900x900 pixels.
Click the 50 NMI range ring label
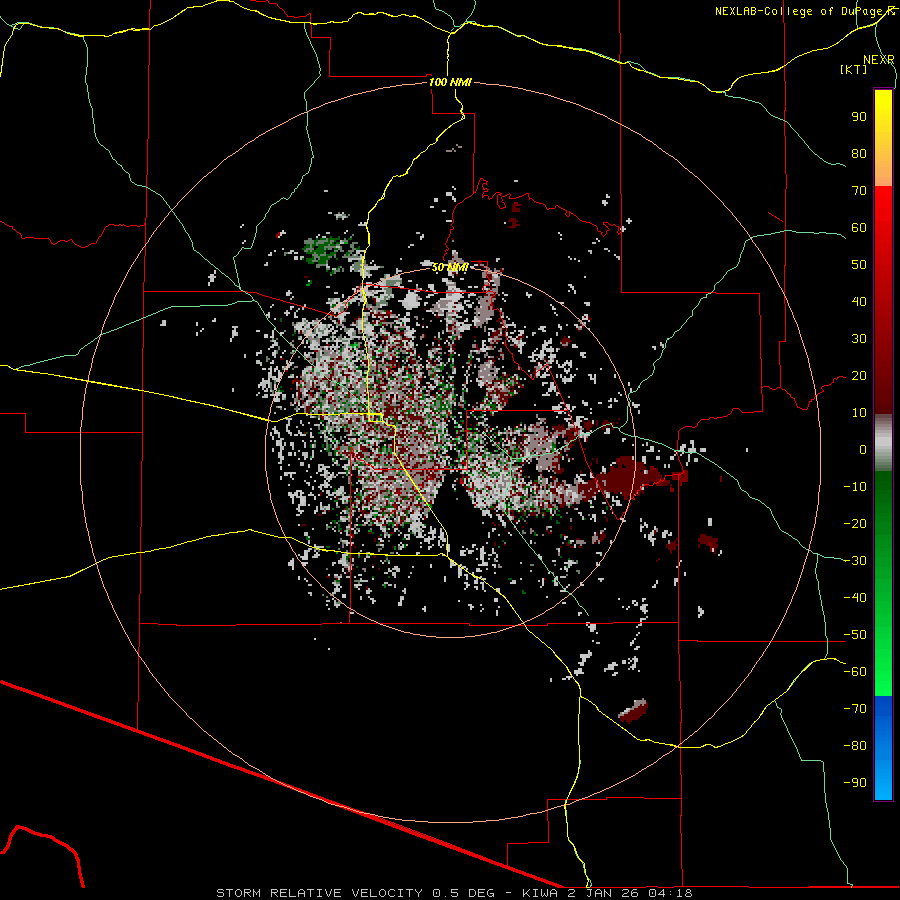450,267
